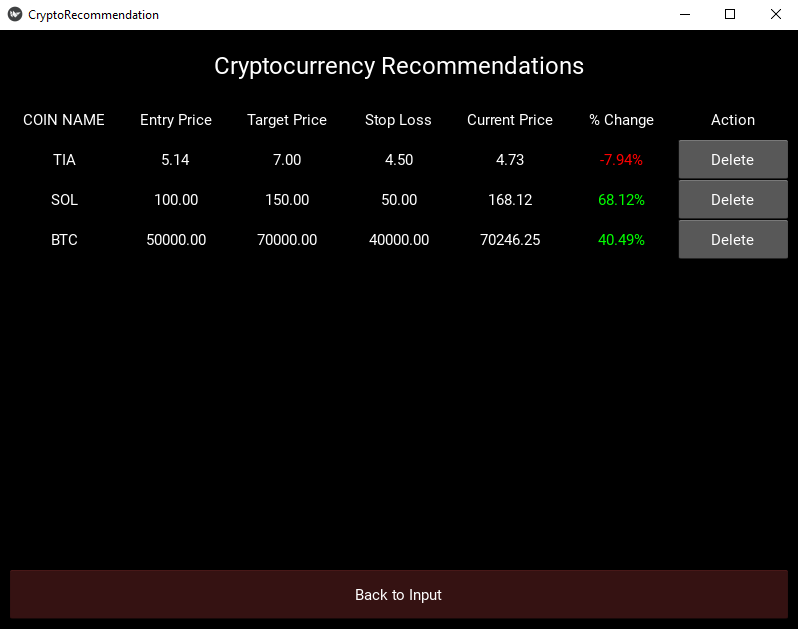Select the Target Price column header
This screenshot has width=798, height=629.
(x=287, y=120)
